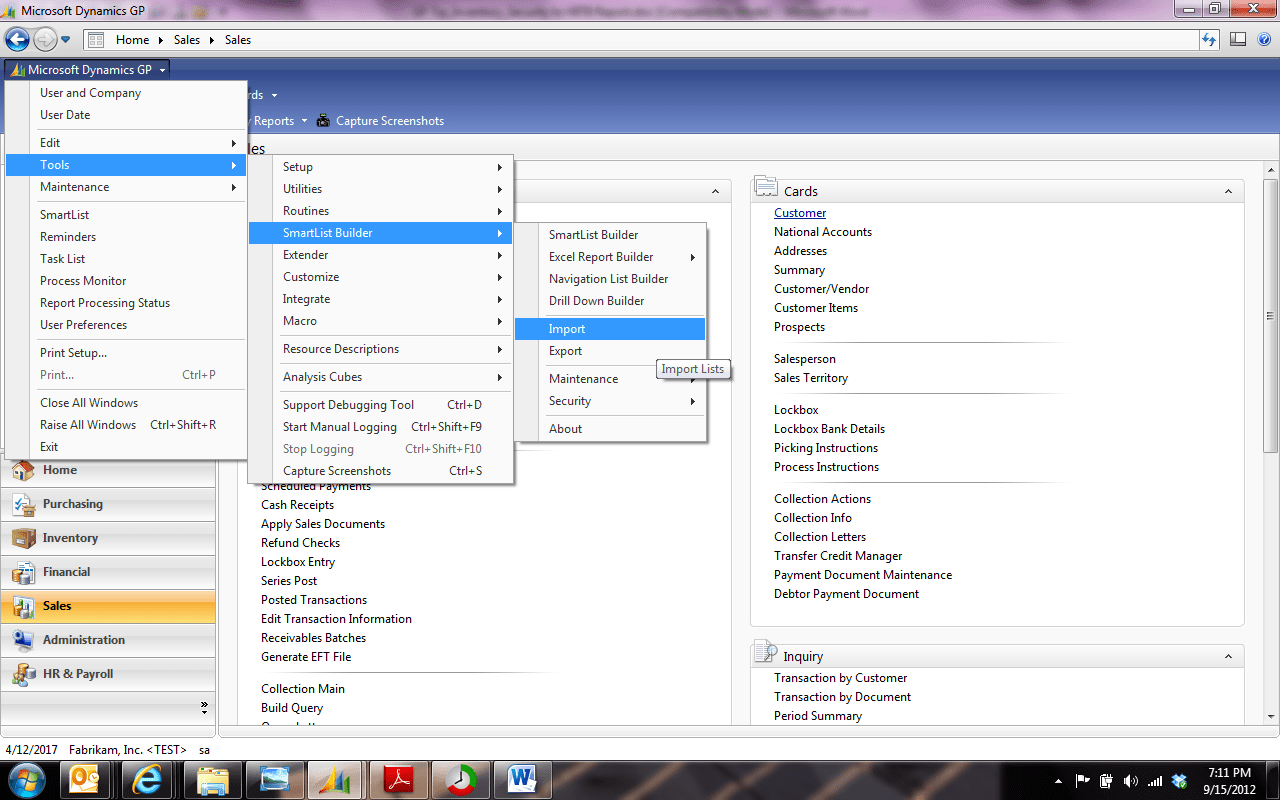1280x800 pixels.
Task: Switch to Dynamics GP taskbar icon
Action: (335, 780)
